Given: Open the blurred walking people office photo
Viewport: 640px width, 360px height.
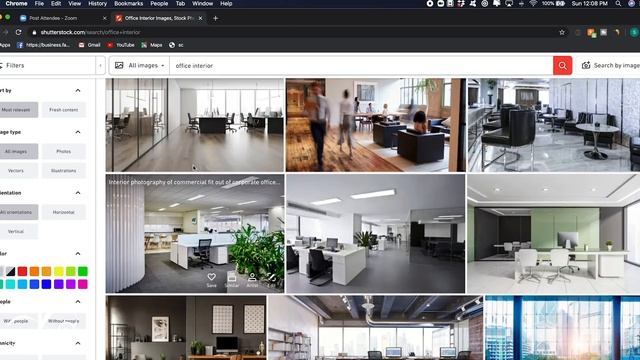Looking at the screenshot, I should 376,125.
